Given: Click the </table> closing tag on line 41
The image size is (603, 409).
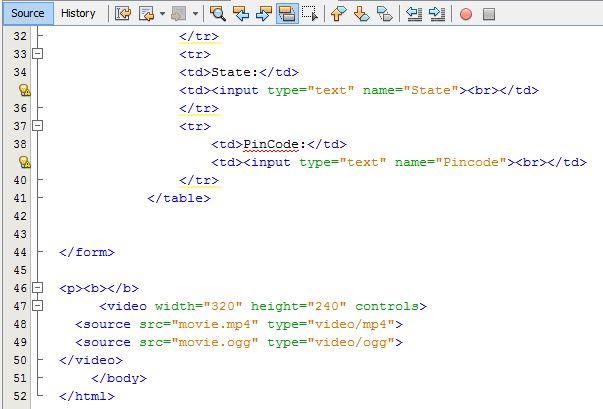Looking at the screenshot, I should [x=179, y=198].
